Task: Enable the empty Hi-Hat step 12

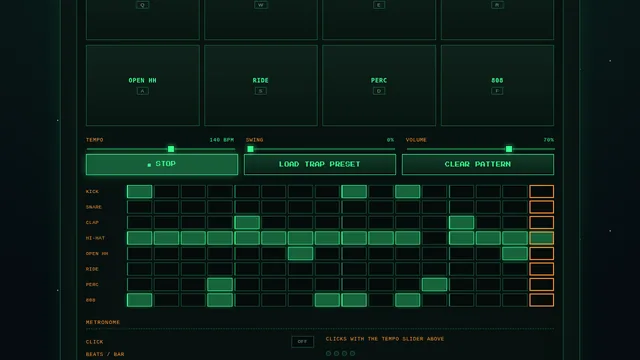Action: (x=434, y=238)
